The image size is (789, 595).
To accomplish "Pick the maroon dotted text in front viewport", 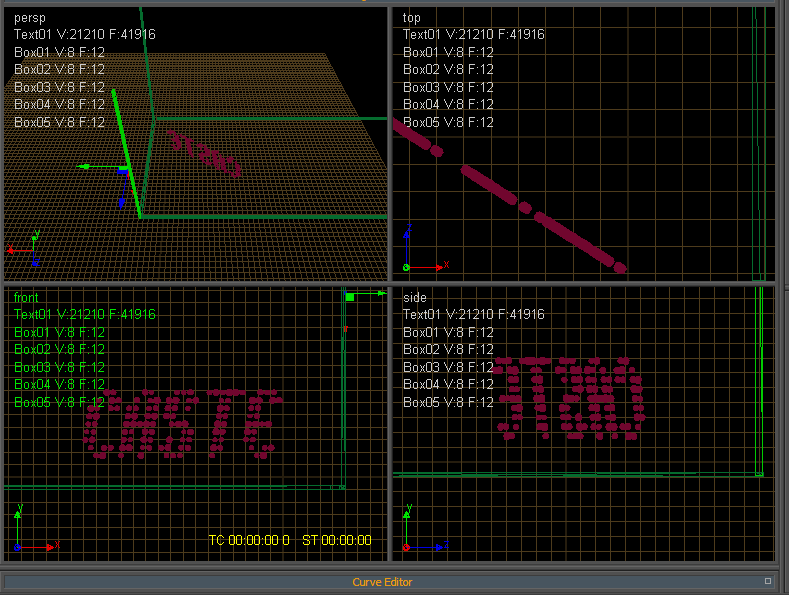I will (183, 423).
